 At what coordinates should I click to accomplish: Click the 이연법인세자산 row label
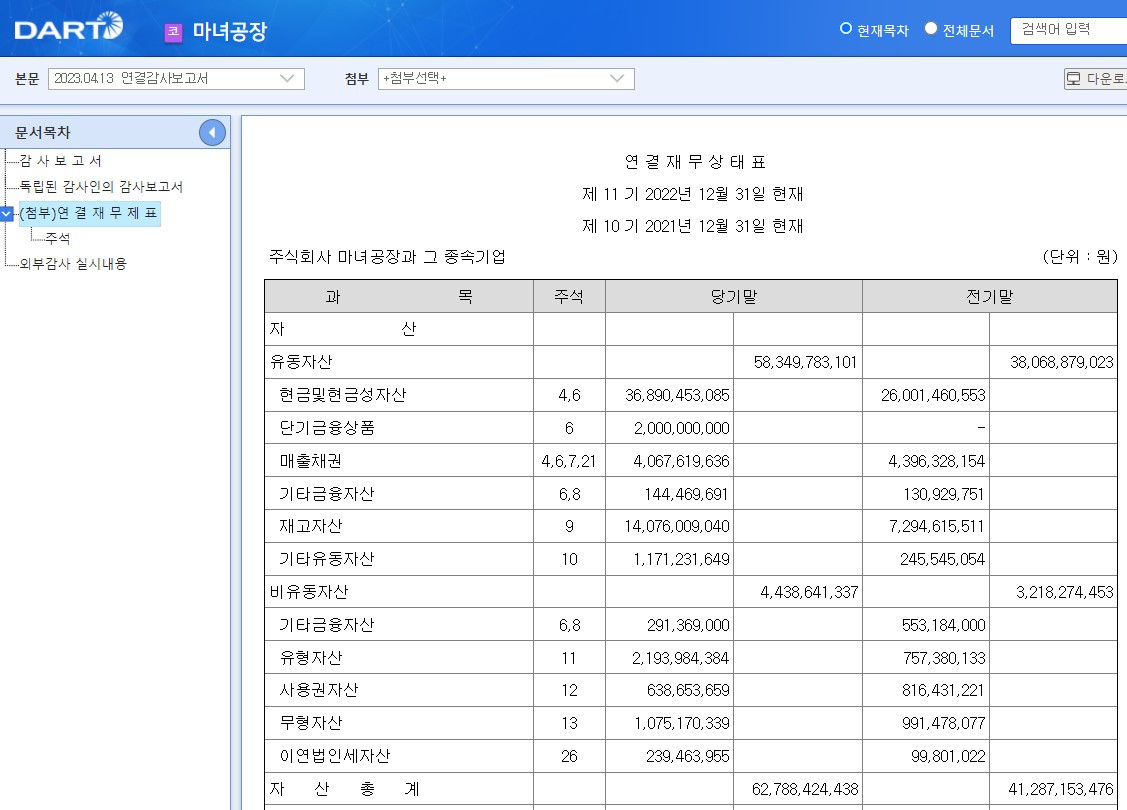click(x=335, y=756)
